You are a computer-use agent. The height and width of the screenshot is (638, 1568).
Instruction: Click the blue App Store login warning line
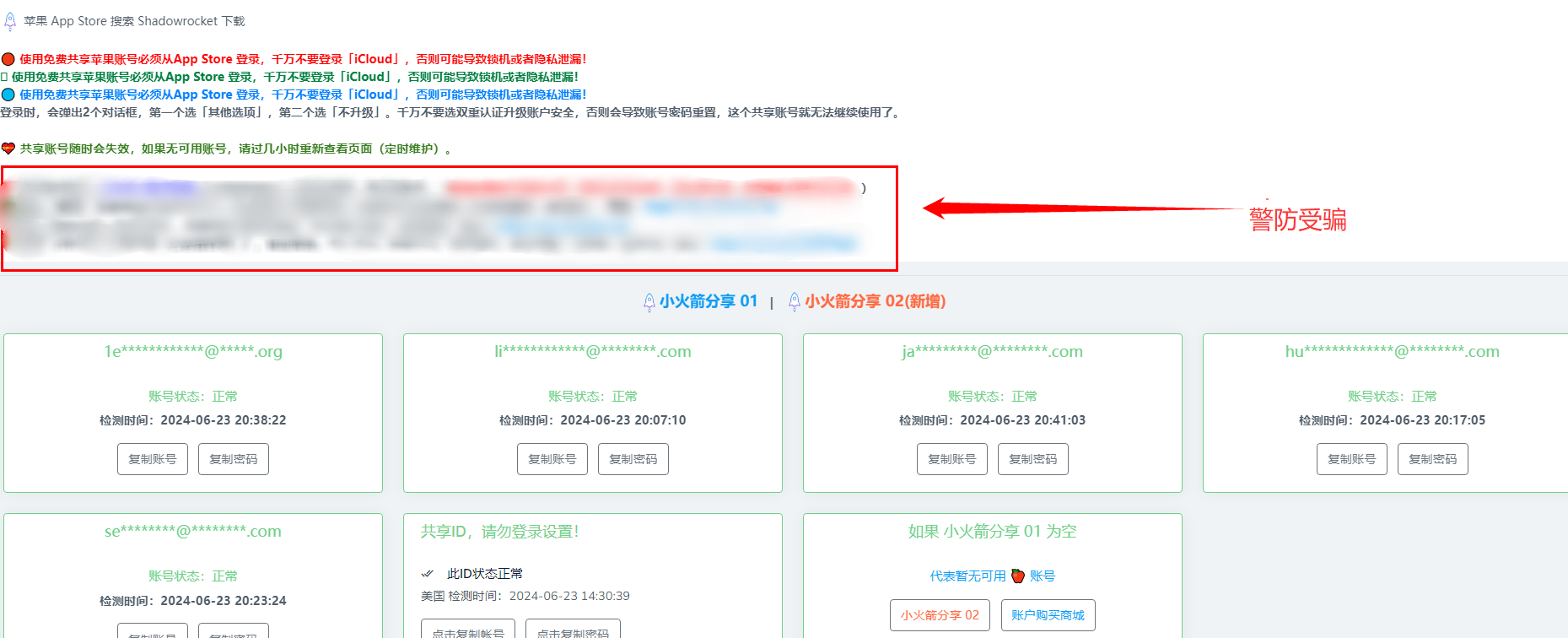click(x=303, y=95)
